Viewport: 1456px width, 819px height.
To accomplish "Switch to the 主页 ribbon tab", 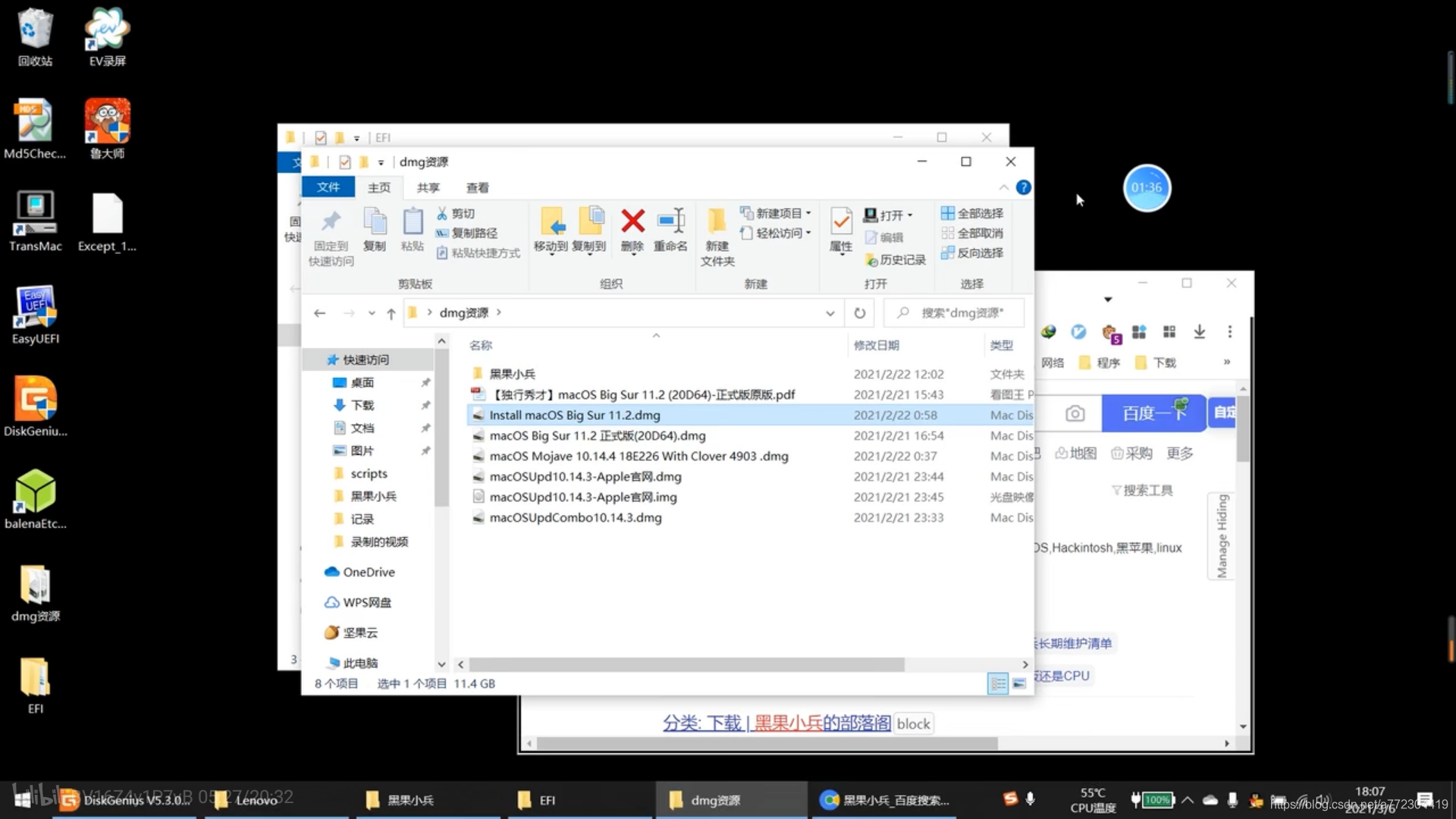I will point(379,187).
